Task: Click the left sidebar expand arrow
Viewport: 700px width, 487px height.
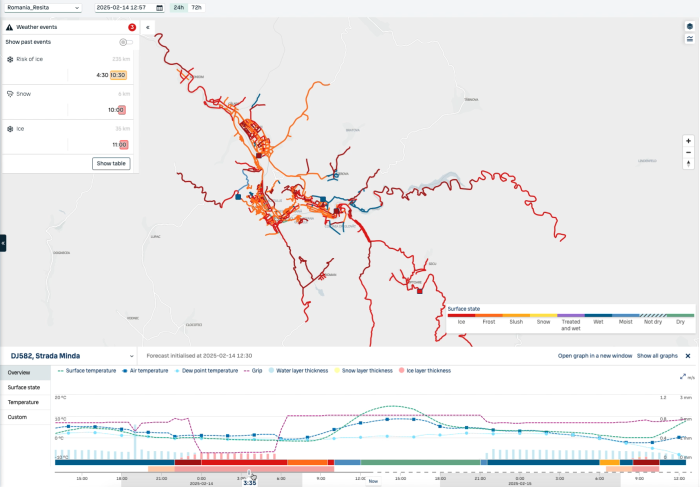Action: coord(3,243)
